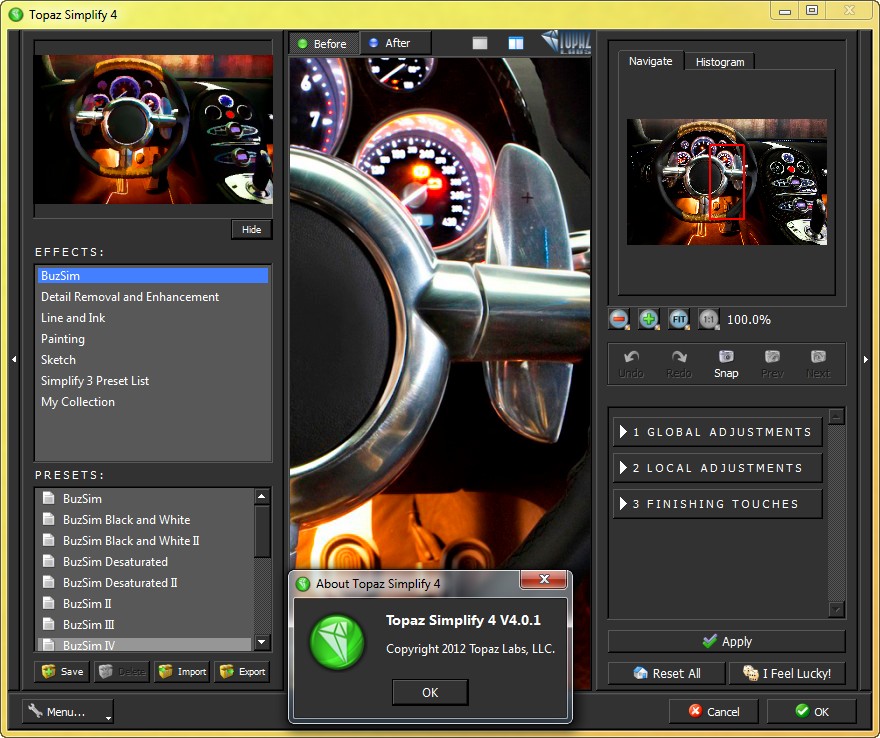This screenshot has width=880, height=738.
Task: Save the current preset
Action: tap(63, 671)
